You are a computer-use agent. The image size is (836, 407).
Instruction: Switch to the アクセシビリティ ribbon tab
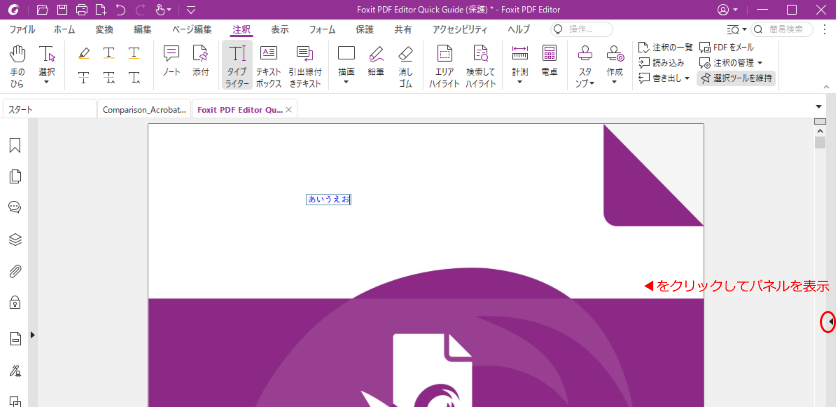coord(460,29)
